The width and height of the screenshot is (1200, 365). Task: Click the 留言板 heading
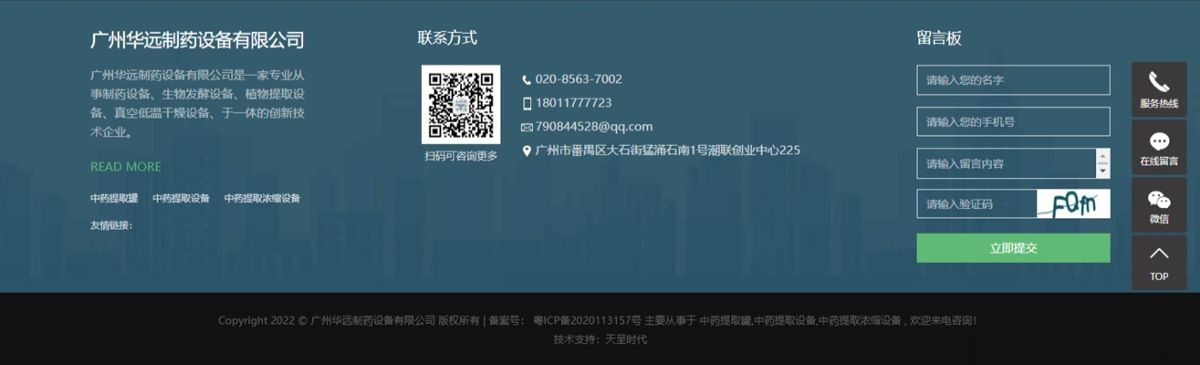pos(939,39)
